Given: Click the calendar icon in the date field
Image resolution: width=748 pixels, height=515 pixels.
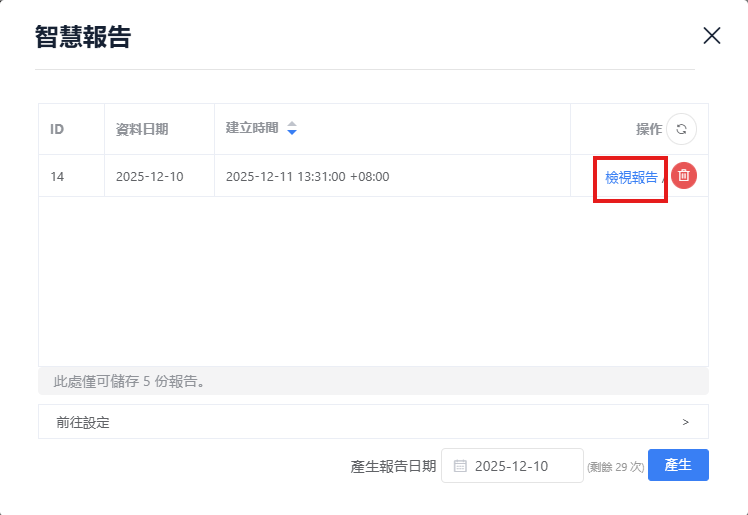Looking at the screenshot, I should [460, 466].
